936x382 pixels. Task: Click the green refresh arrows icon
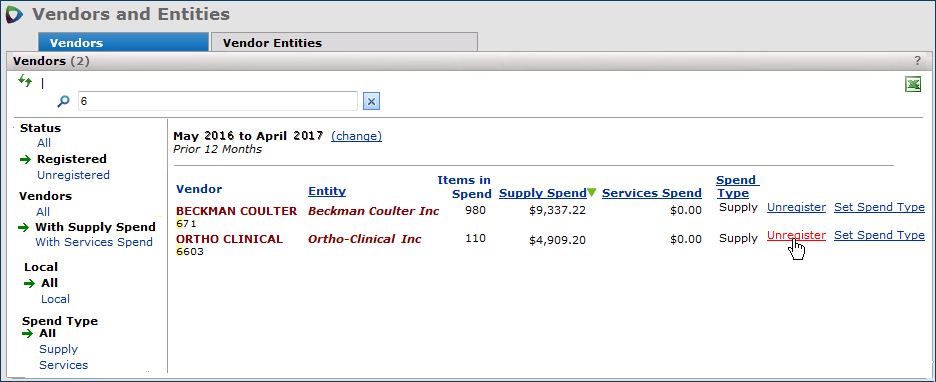pyautogui.click(x=24, y=81)
